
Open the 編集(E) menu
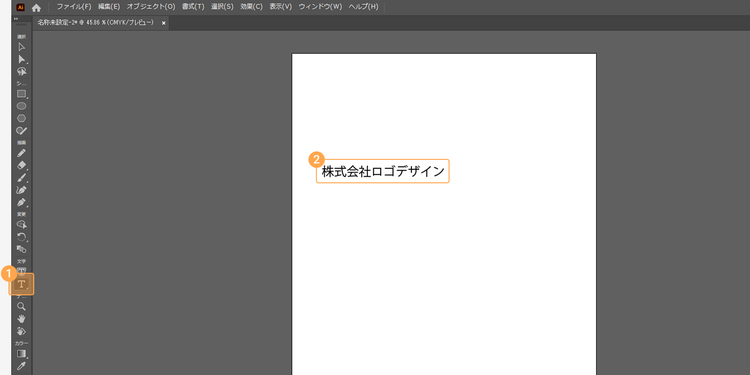[x=109, y=7]
